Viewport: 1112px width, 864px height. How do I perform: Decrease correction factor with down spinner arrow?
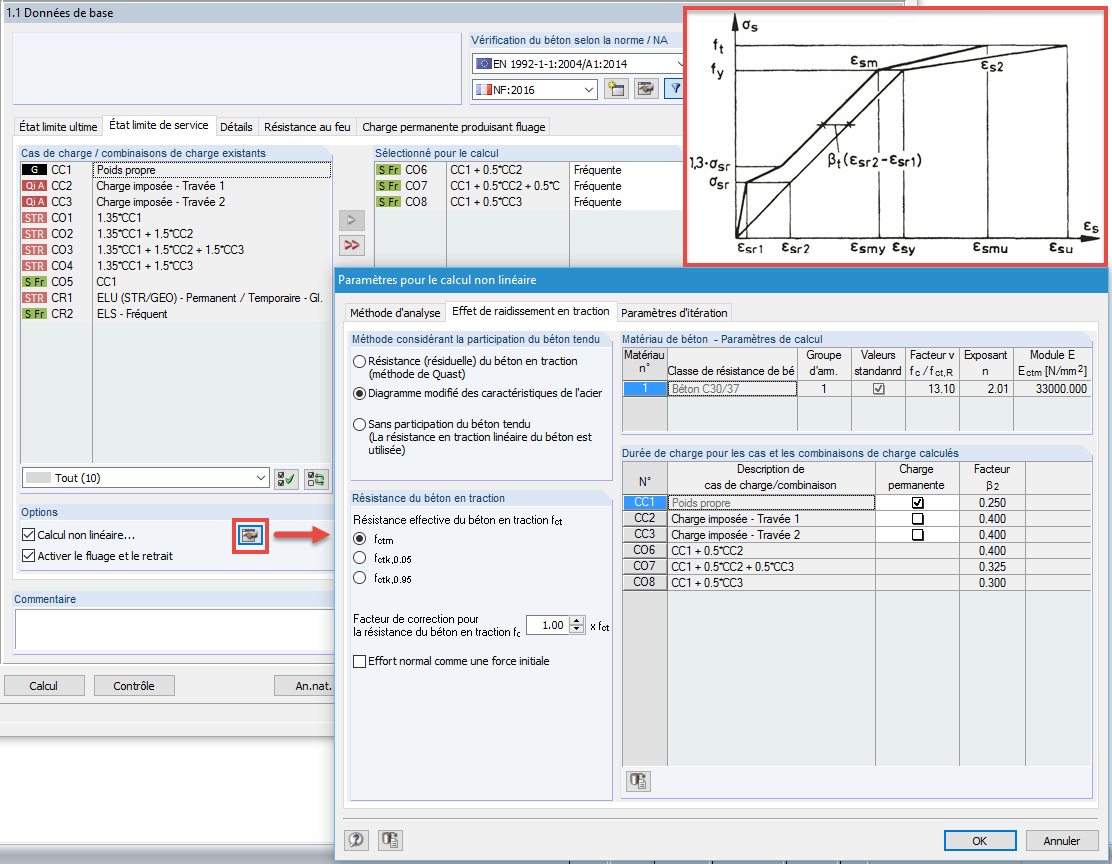tap(577, 629)
